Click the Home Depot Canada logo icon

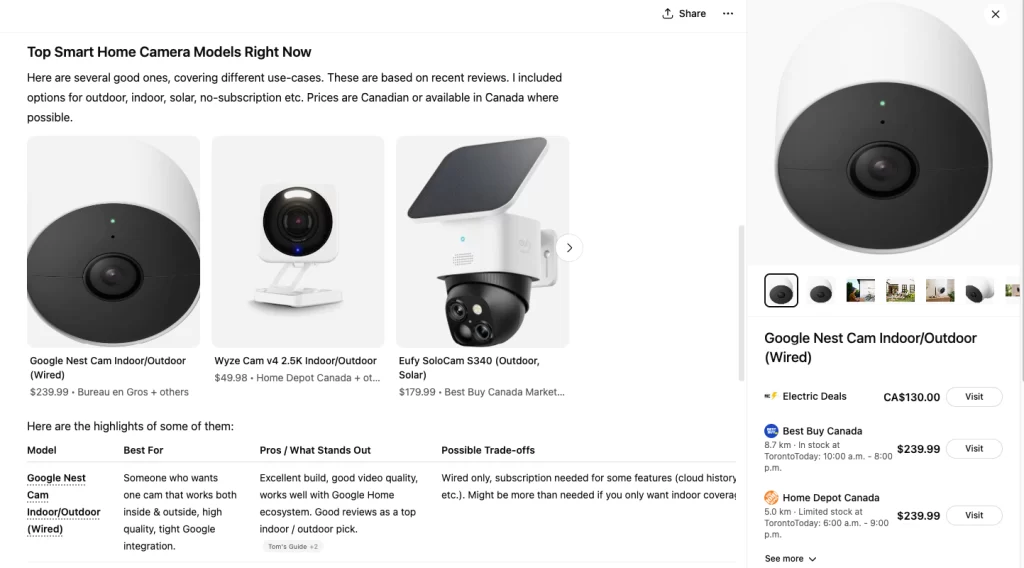pos(771,497)
